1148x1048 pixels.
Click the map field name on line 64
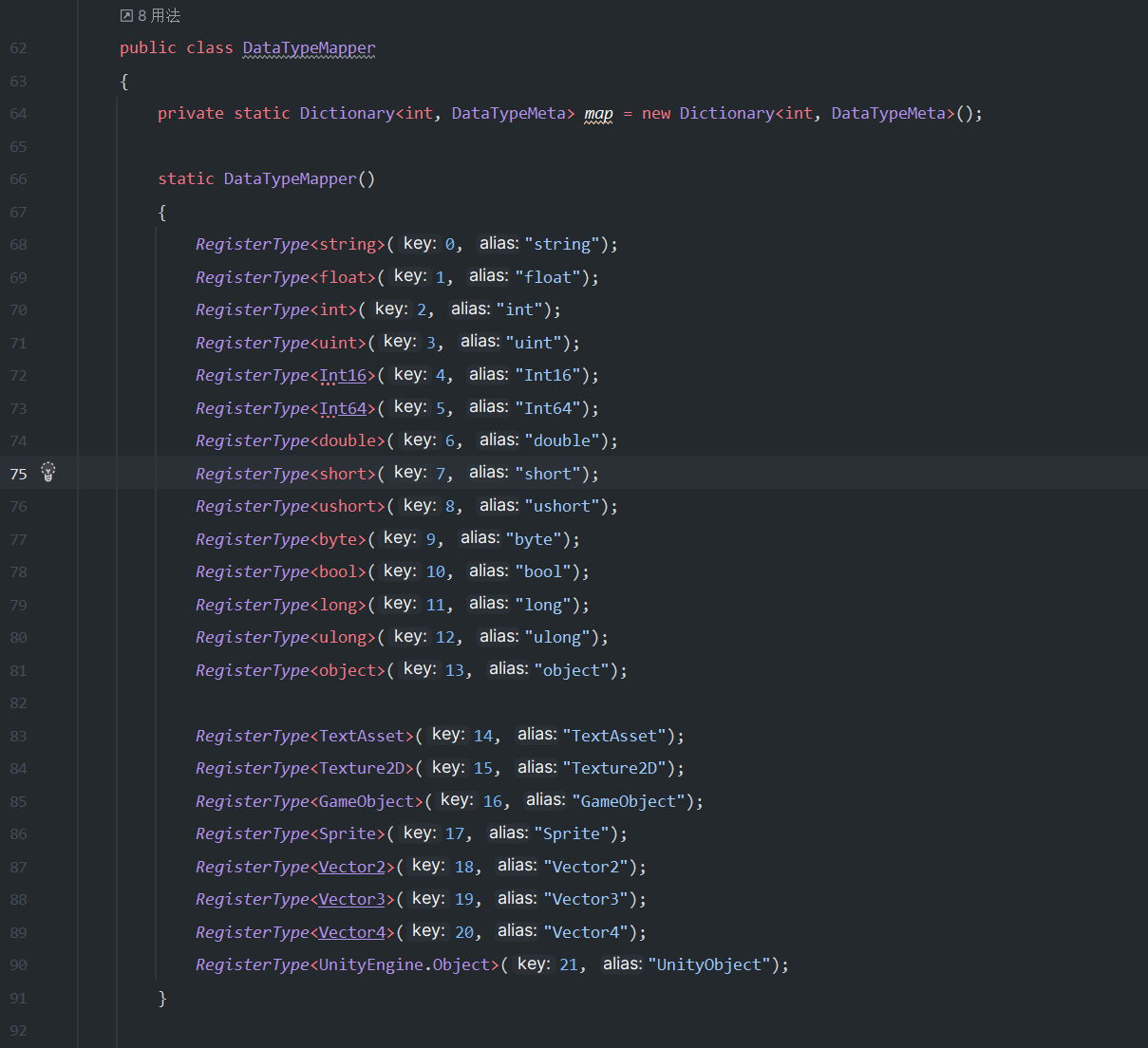pyautogui.click(x=598, y=113)
